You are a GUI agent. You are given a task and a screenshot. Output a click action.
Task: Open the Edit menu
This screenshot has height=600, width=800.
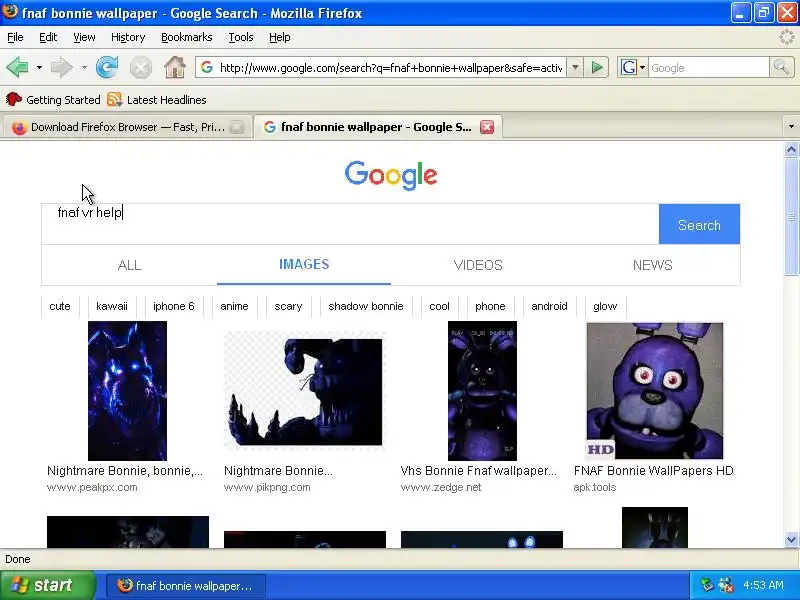[48, 37]
